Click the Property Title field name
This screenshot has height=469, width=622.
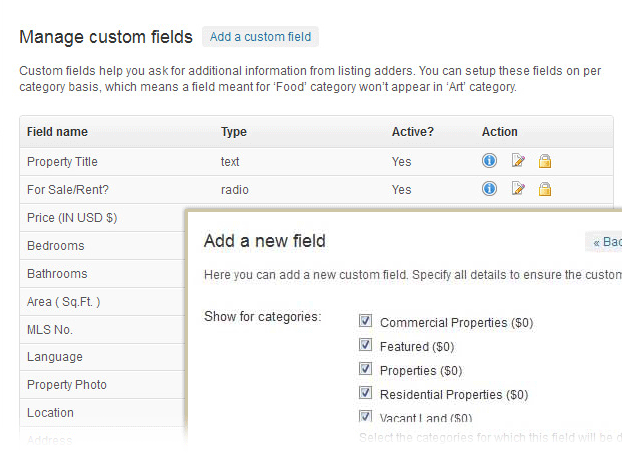[62, 162]
